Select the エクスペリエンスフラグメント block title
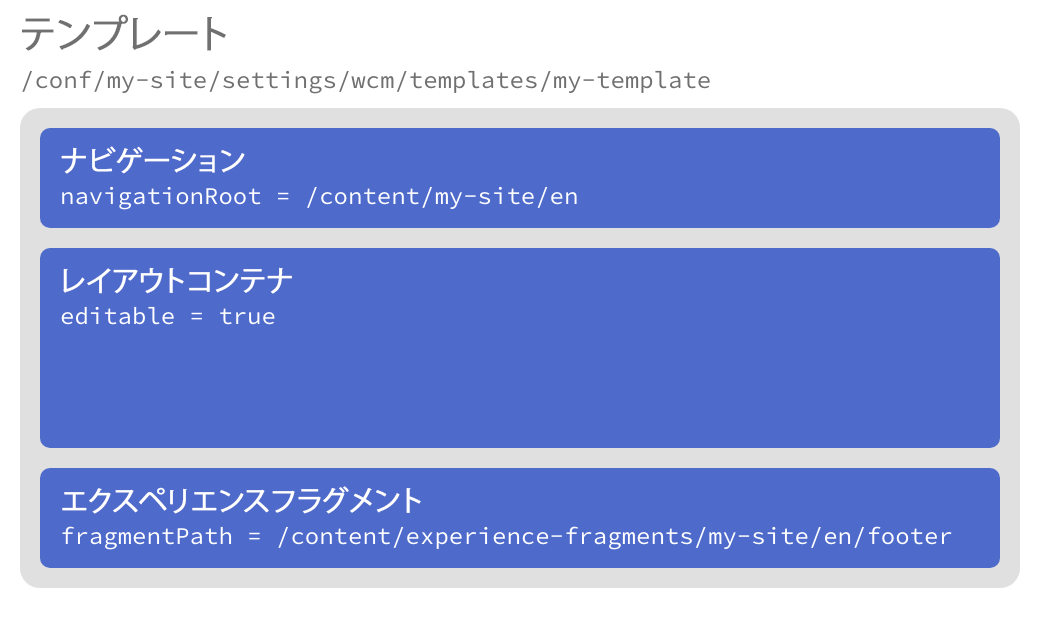The image size is (1044, 618). [241, 500]
